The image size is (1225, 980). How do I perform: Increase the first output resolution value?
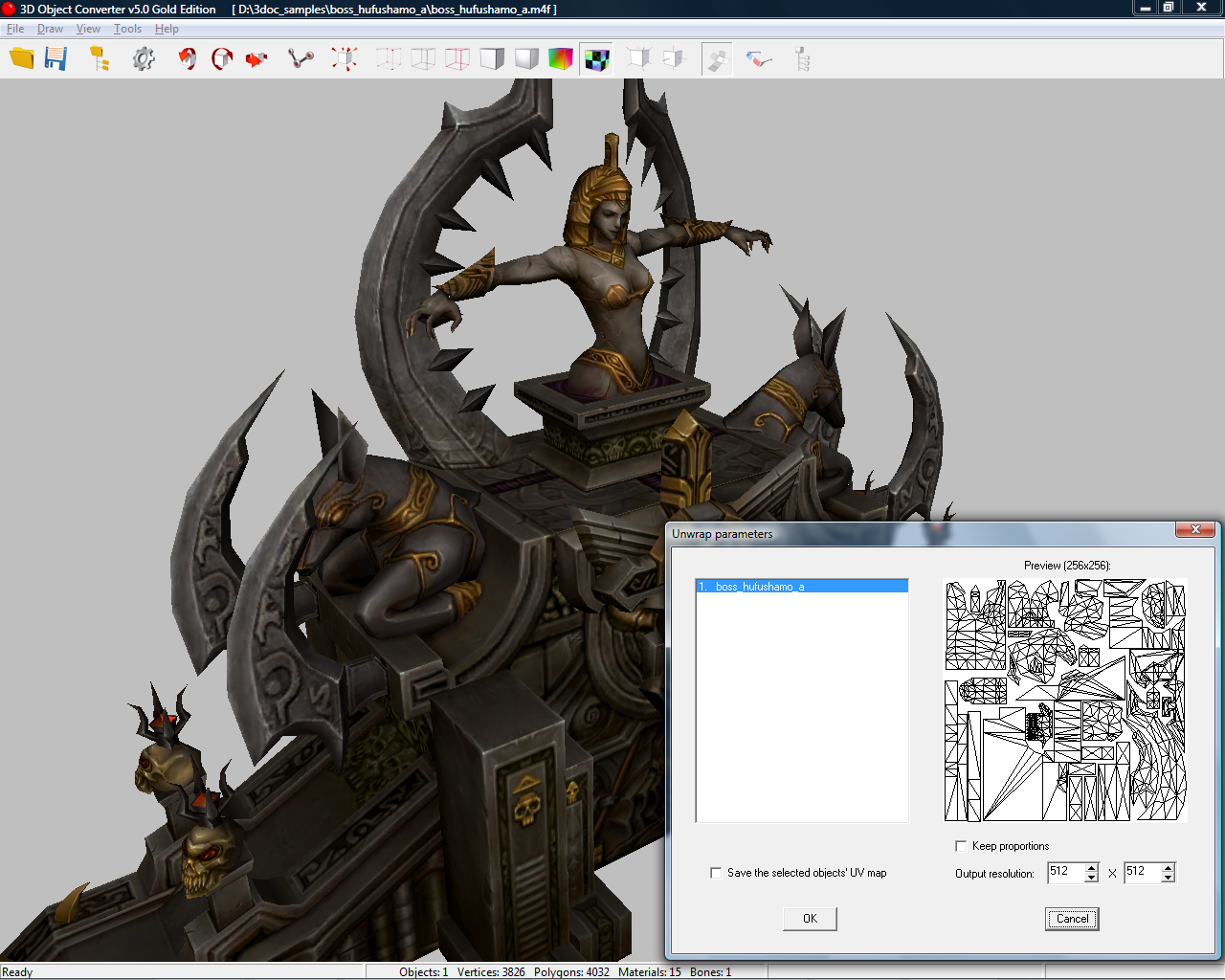(x=1091, y=867)
